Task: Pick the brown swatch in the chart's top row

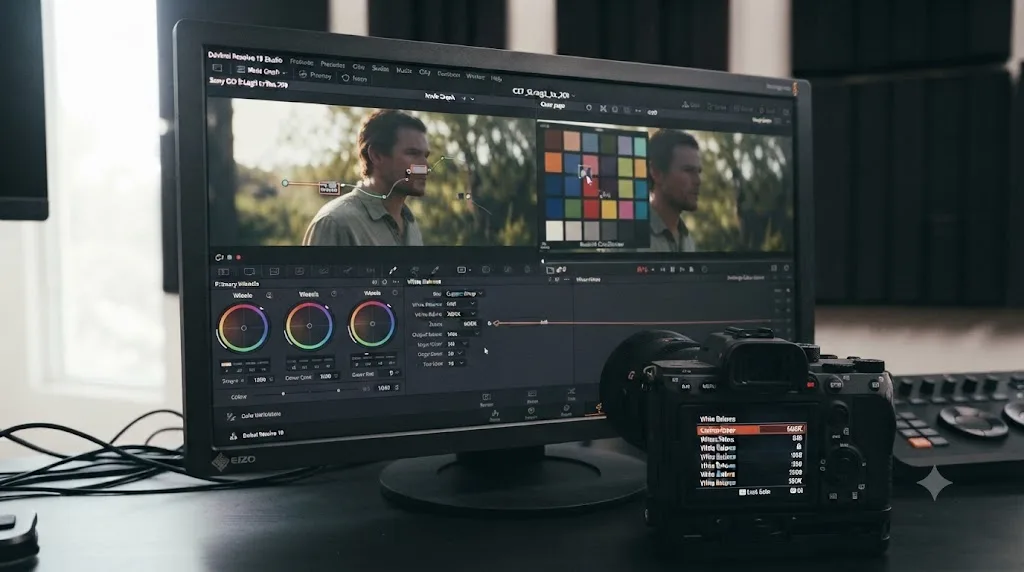Action: [553, 139]
